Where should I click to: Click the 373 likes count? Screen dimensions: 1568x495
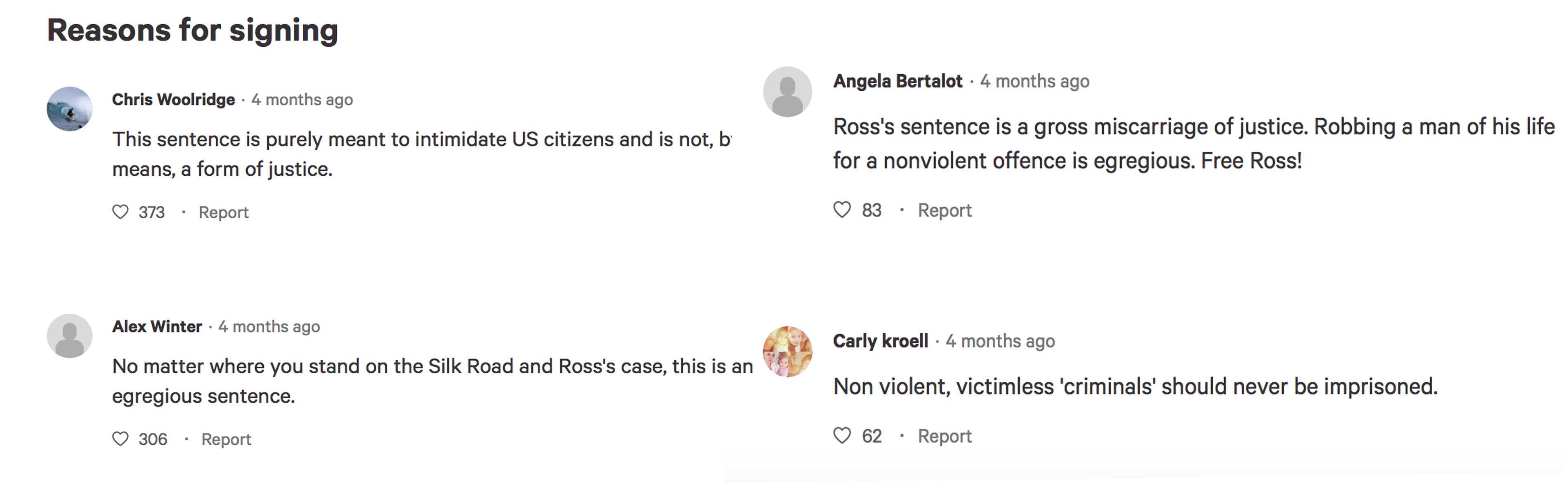[x=151, y=212]
